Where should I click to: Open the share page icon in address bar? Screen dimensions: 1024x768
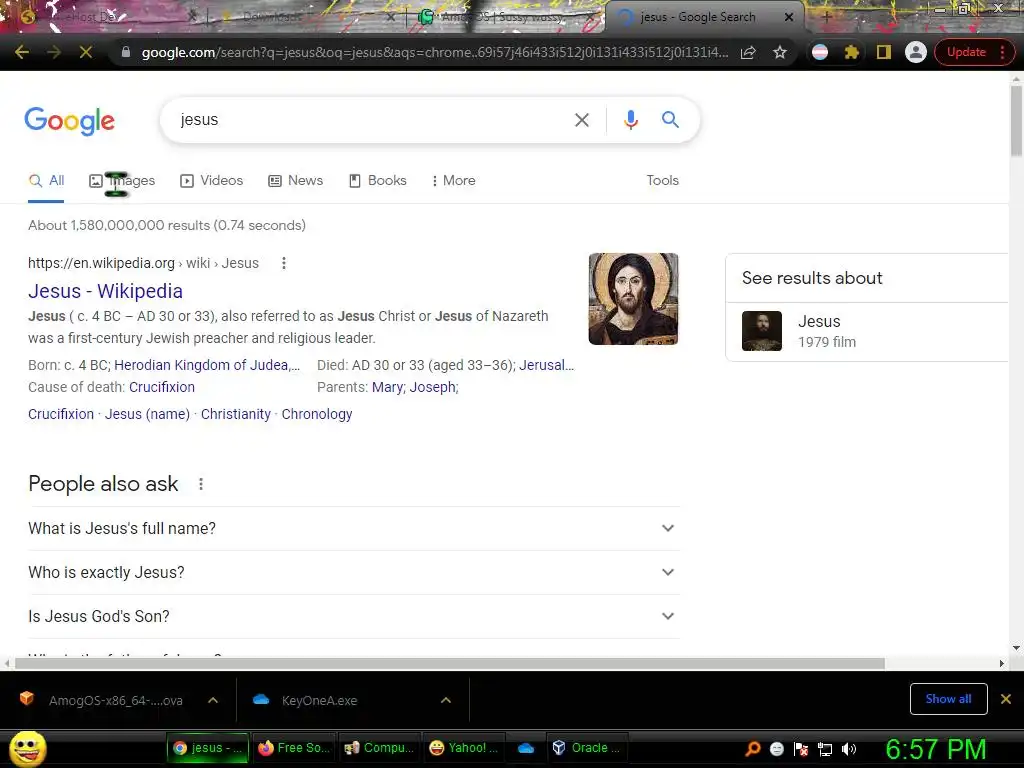point(748,52)
